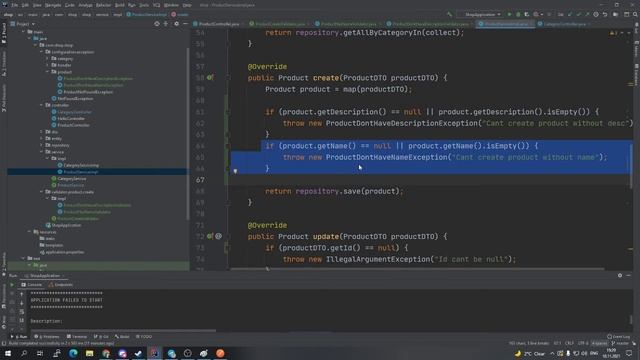Hide the Project panel with the minus icon
640x360 pixels.
pos(185,24)
